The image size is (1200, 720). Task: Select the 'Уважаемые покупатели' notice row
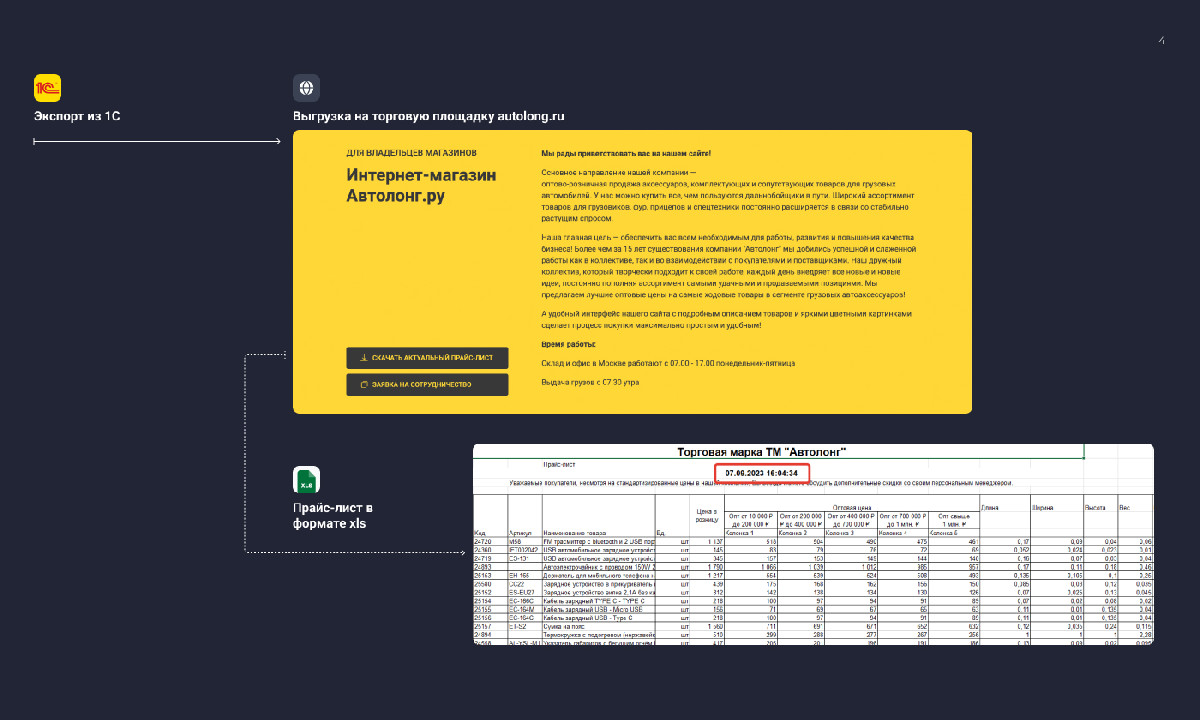(x=761, y=483)
